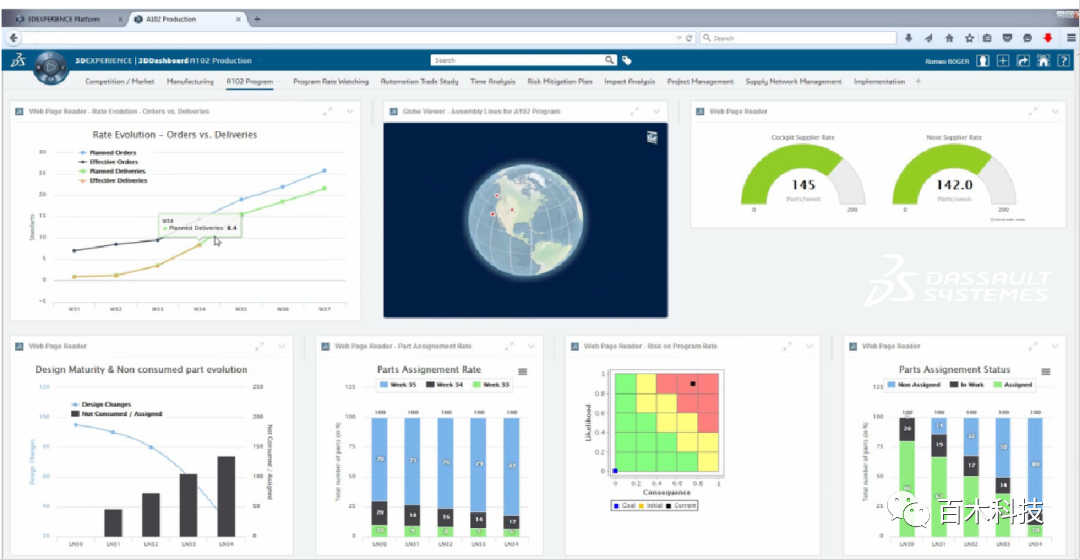Image resolution: width=1080 pixels, height=560 pixels.
Task: Switch to the Manufacturing tab
Action: (x=190, y=82)
